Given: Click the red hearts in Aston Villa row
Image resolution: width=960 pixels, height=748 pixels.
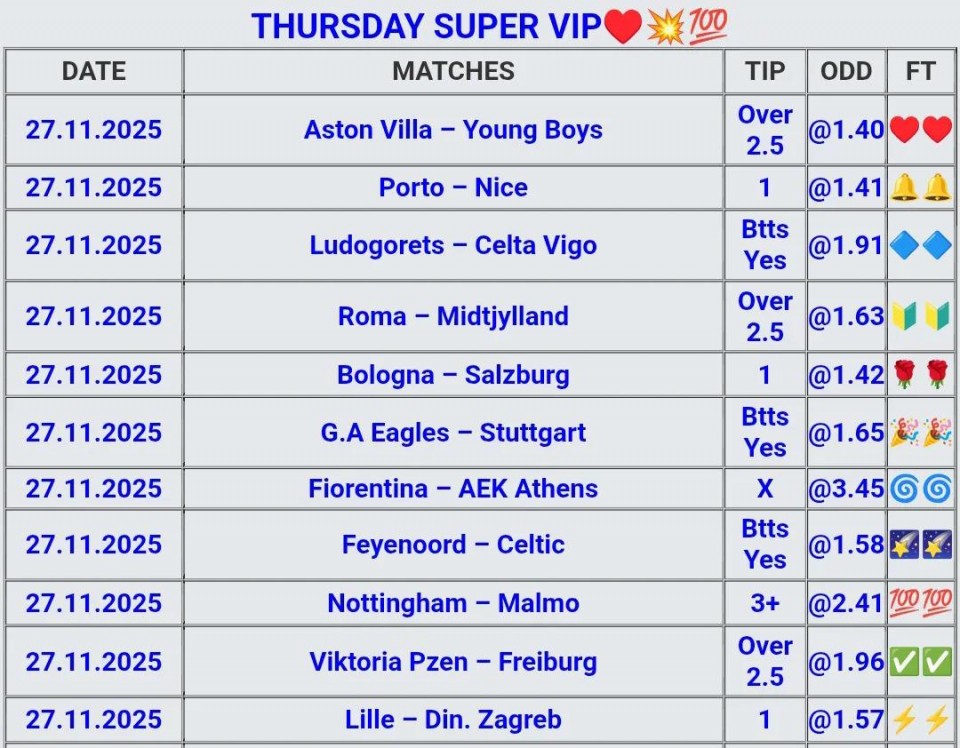Looking at the screenshot, I should [x=920, y=130].
